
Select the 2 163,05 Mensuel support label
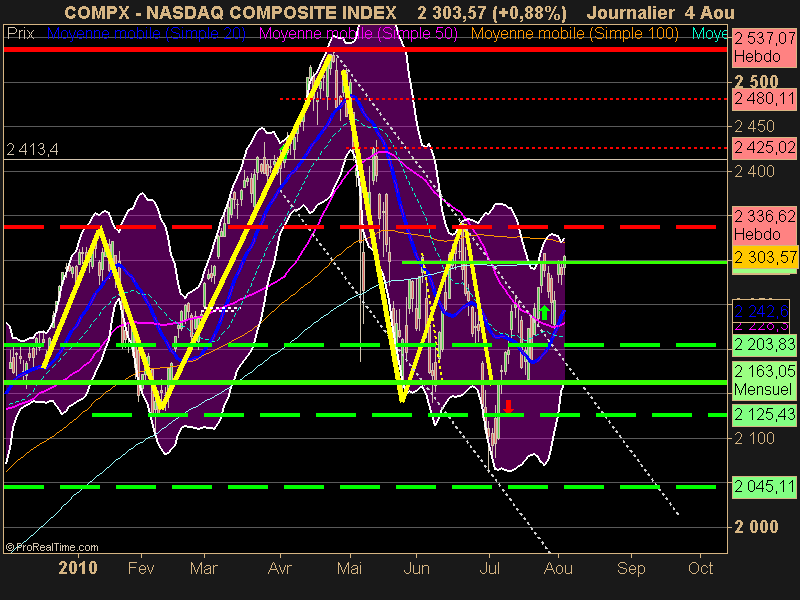pyautogui.click(x=764, y=380)
